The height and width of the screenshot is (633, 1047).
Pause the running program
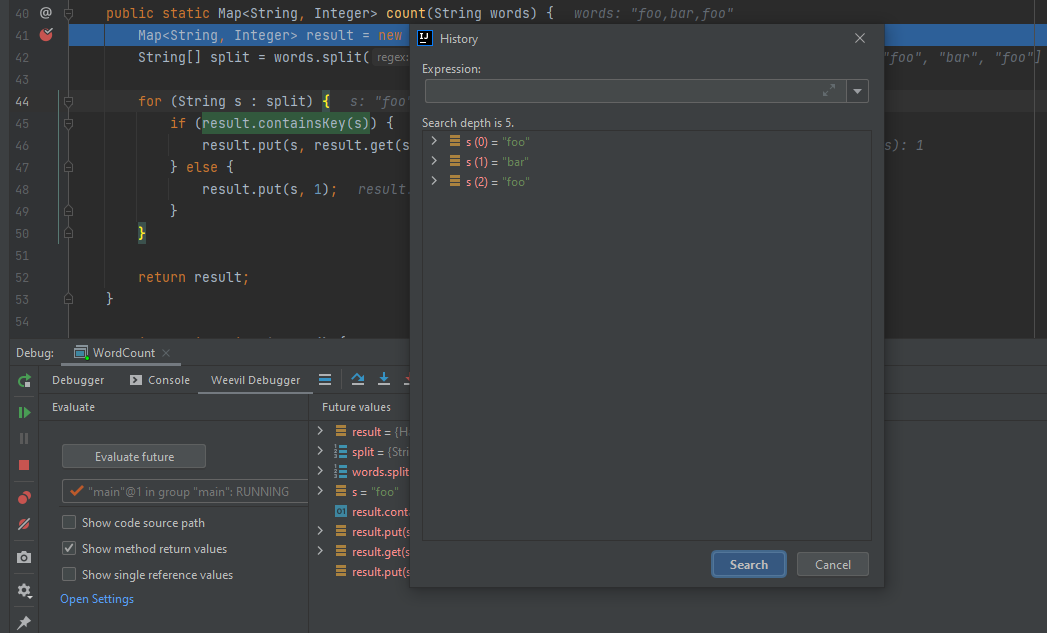coord(24,439)
